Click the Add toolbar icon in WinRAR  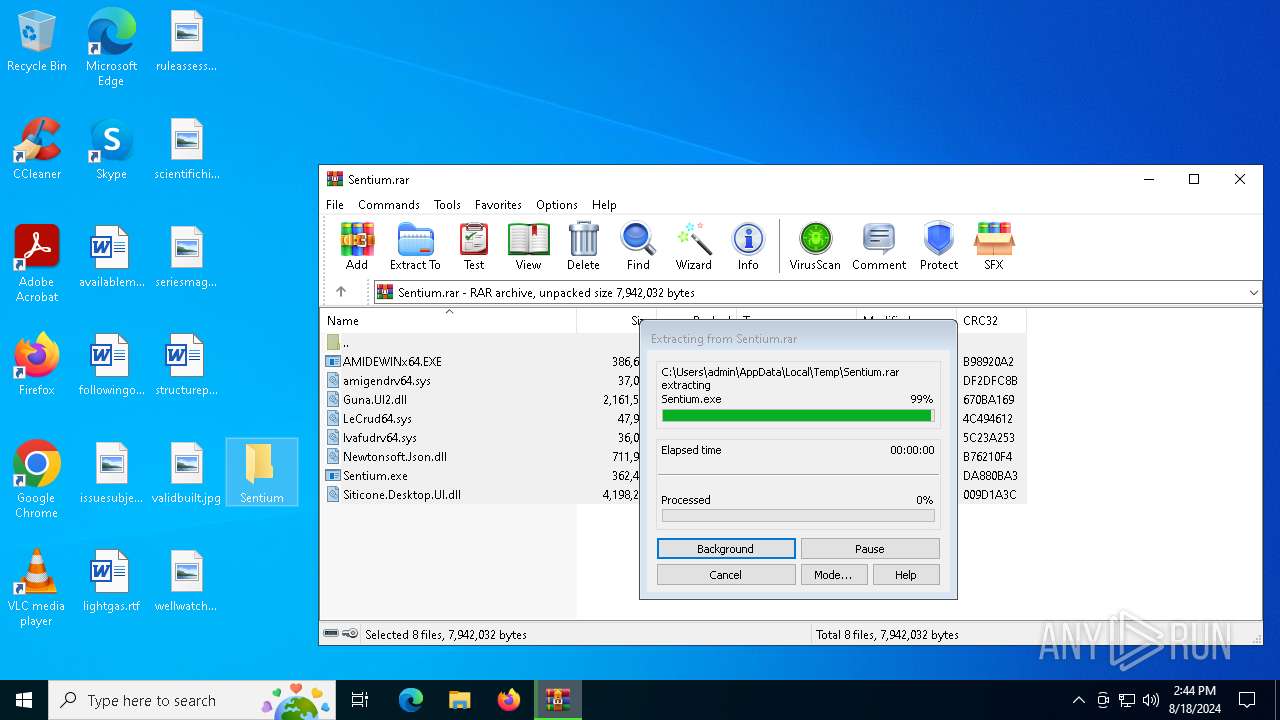tap(357, 246)
